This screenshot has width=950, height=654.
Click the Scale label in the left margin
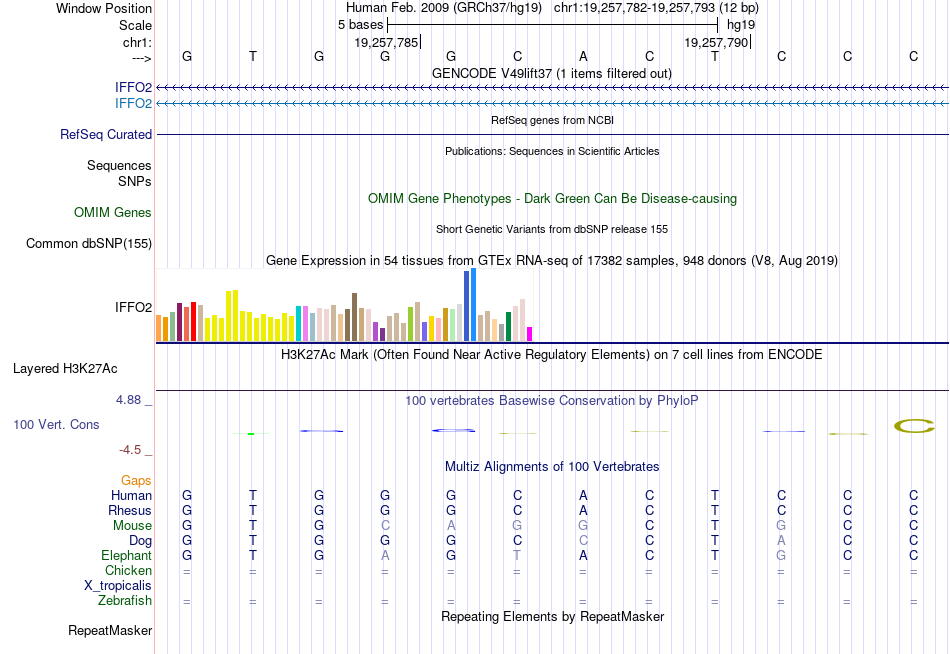pyautogui.click(x=135, y=25)
